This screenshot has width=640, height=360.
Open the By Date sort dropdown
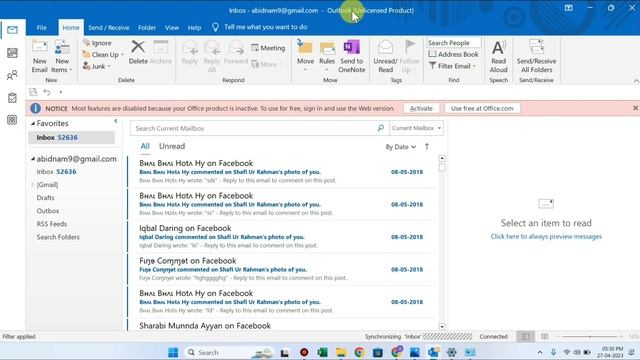pyautogui.click(x=400, y=147)
